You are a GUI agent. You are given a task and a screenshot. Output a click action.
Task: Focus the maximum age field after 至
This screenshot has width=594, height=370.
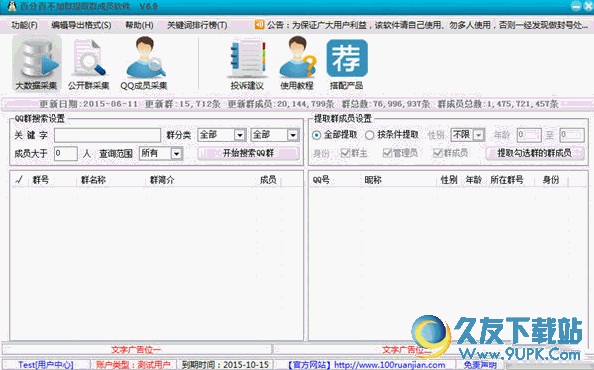click(x=572, y=135)
